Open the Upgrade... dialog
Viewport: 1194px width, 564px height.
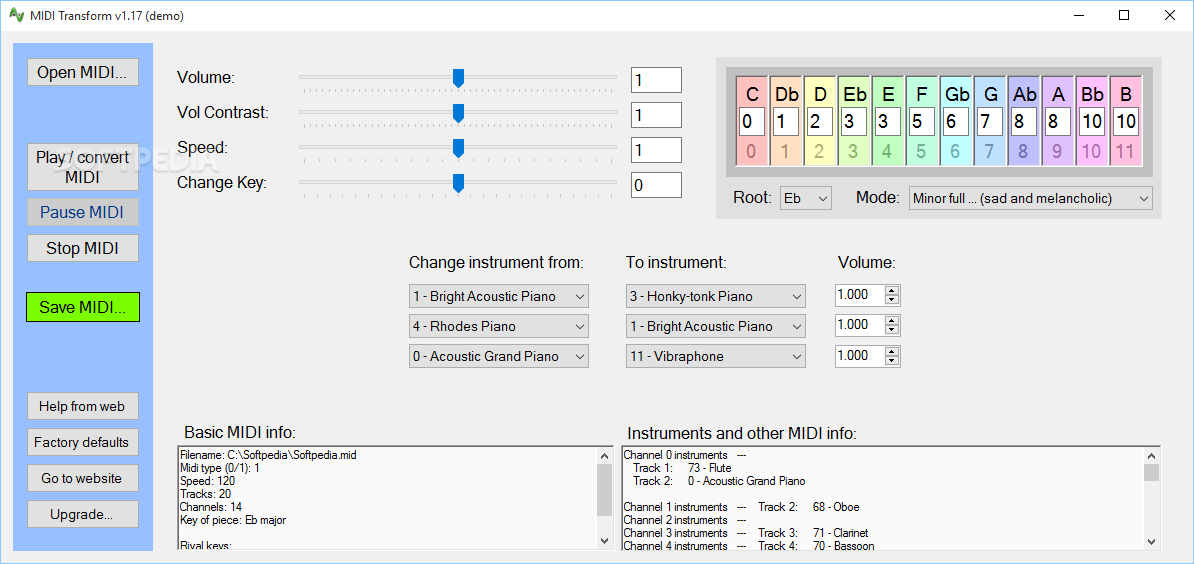pyautogui.click(x=83, y=515)
